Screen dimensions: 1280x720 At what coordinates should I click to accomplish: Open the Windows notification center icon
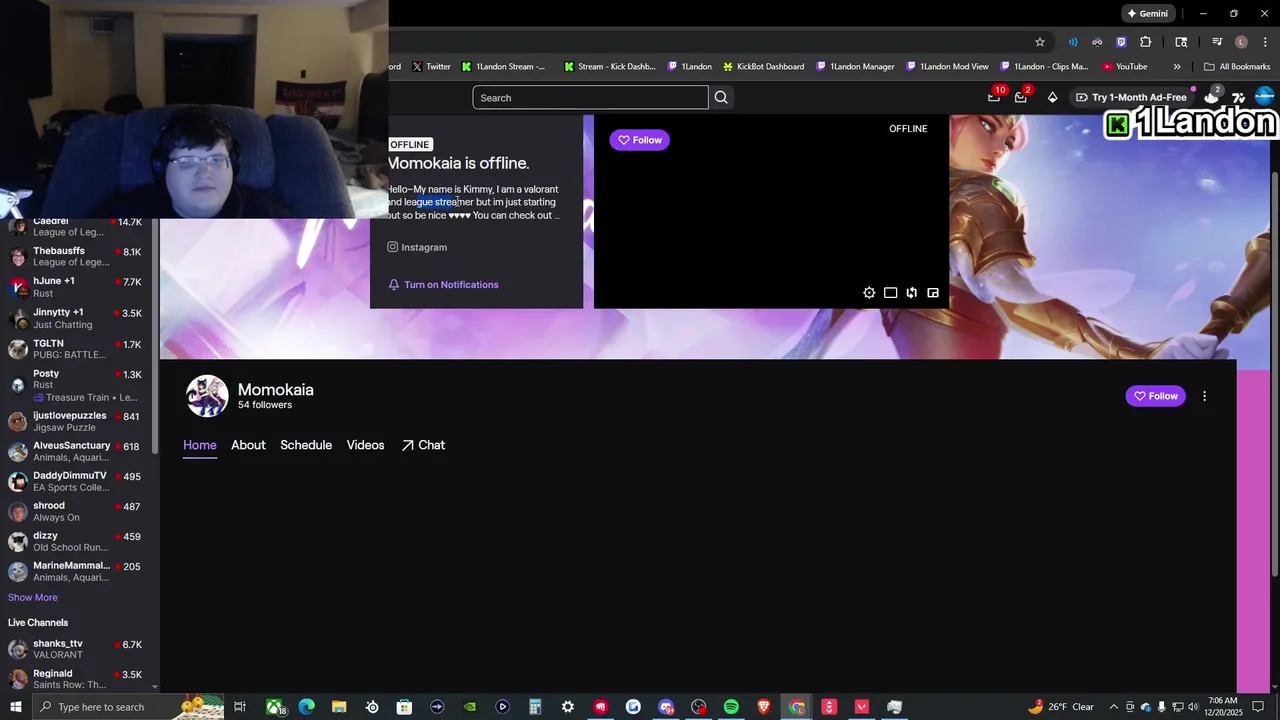[1258, 707]
